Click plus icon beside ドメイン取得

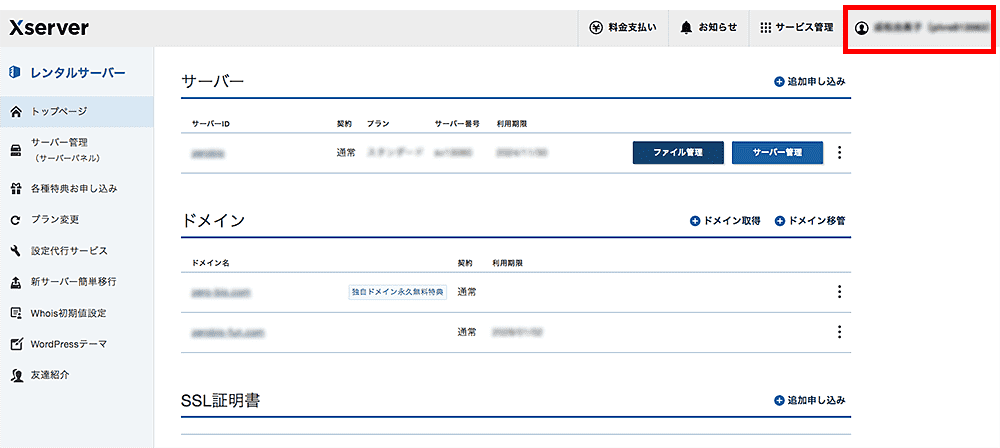pyautogui.click(x=695, y=221)
